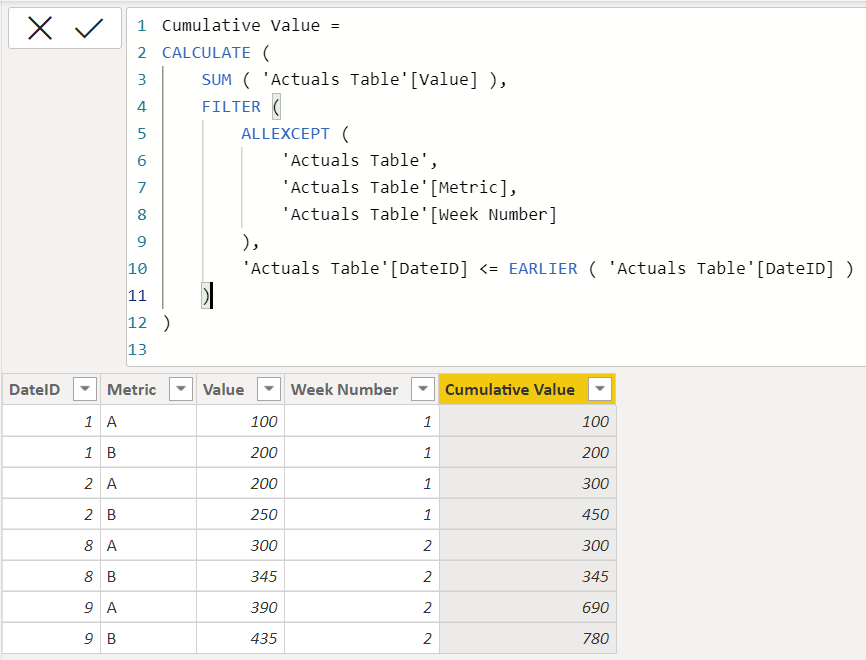Click the EARLIER function on line 10

[543, 269]
